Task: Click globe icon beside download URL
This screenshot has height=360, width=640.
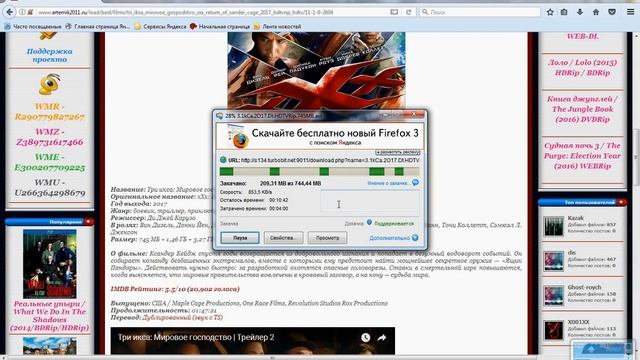Action: [x=223, y=160]
